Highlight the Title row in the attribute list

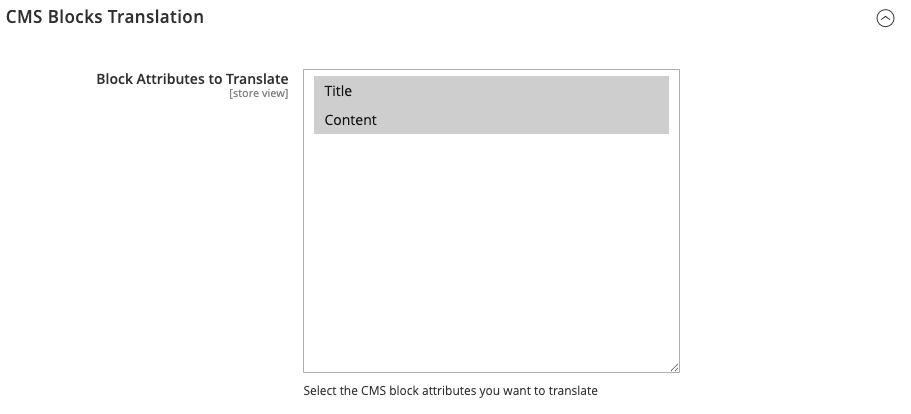(490, 91)
